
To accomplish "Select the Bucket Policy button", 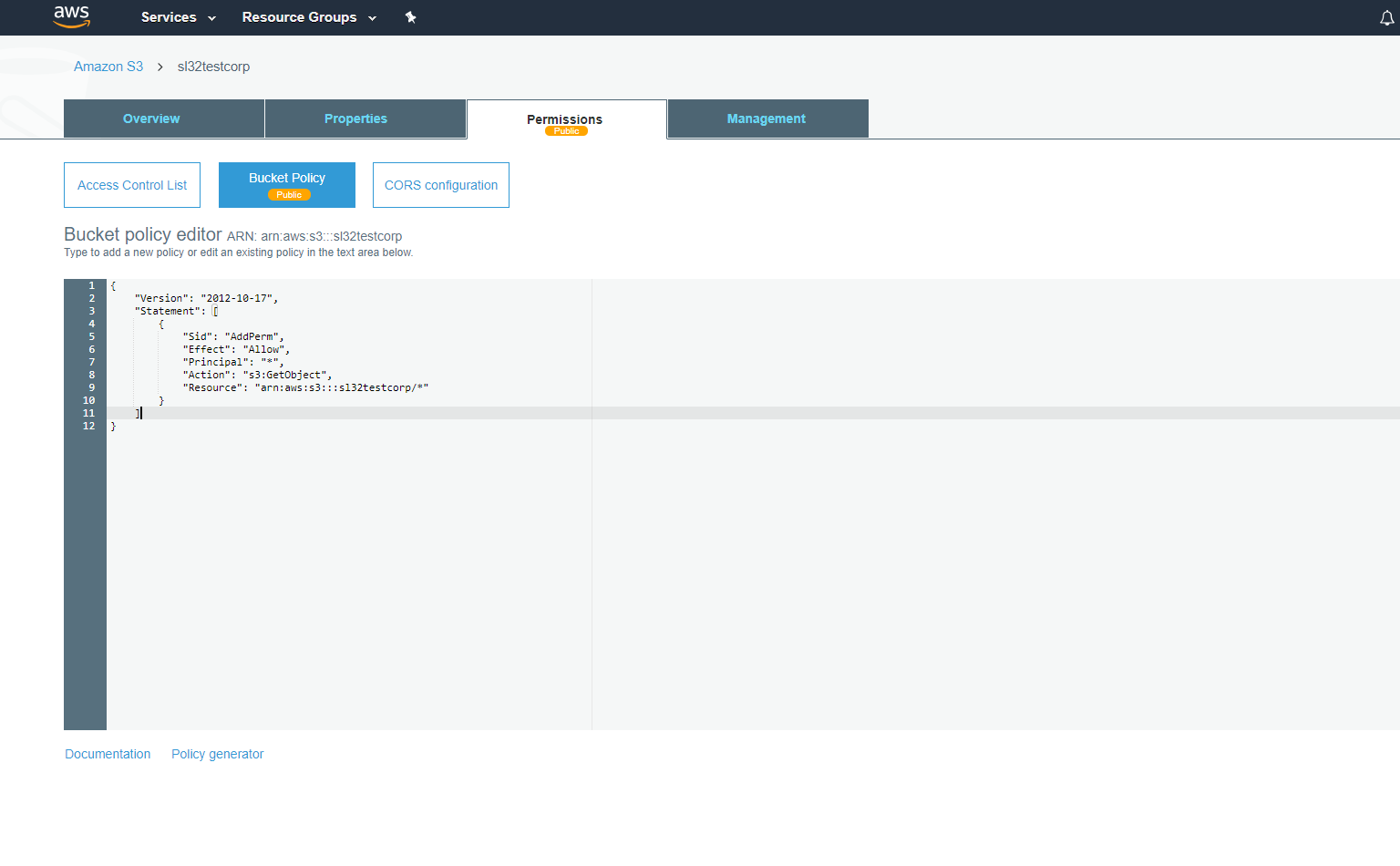I will (x=287, y=185).
